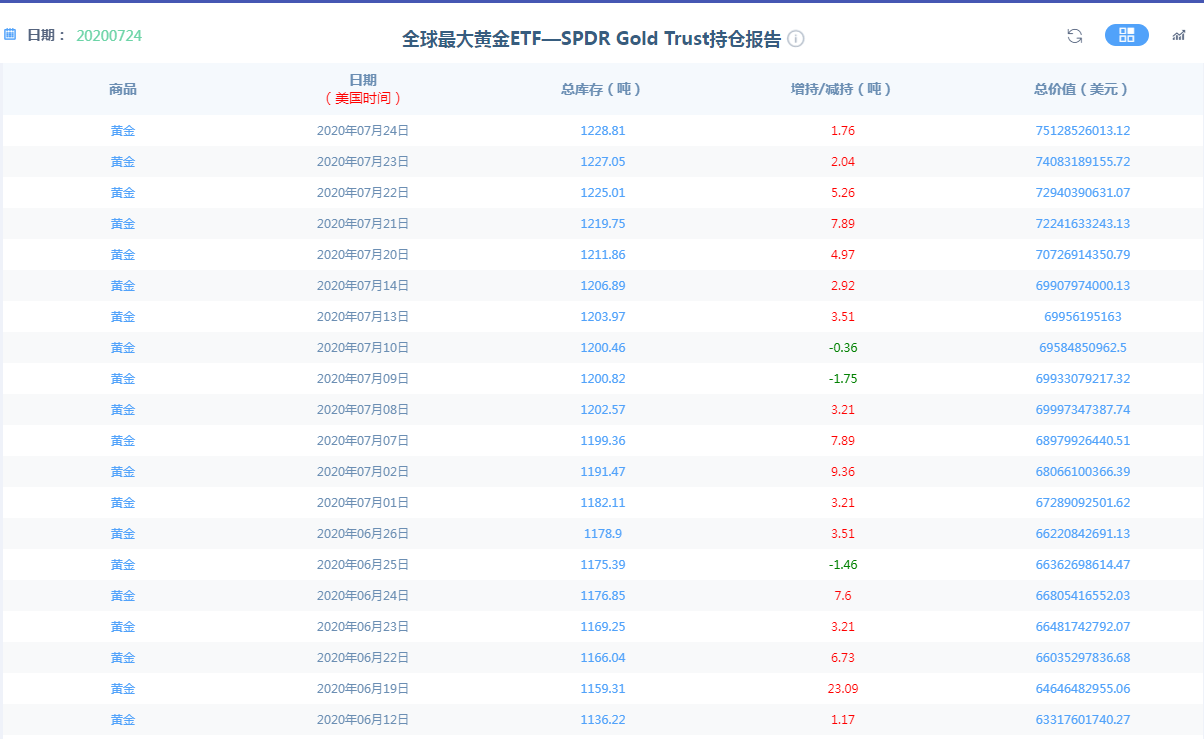The image size is (1204, 739).
Task: Click the 商品 column header
Action: coord(123,89)
